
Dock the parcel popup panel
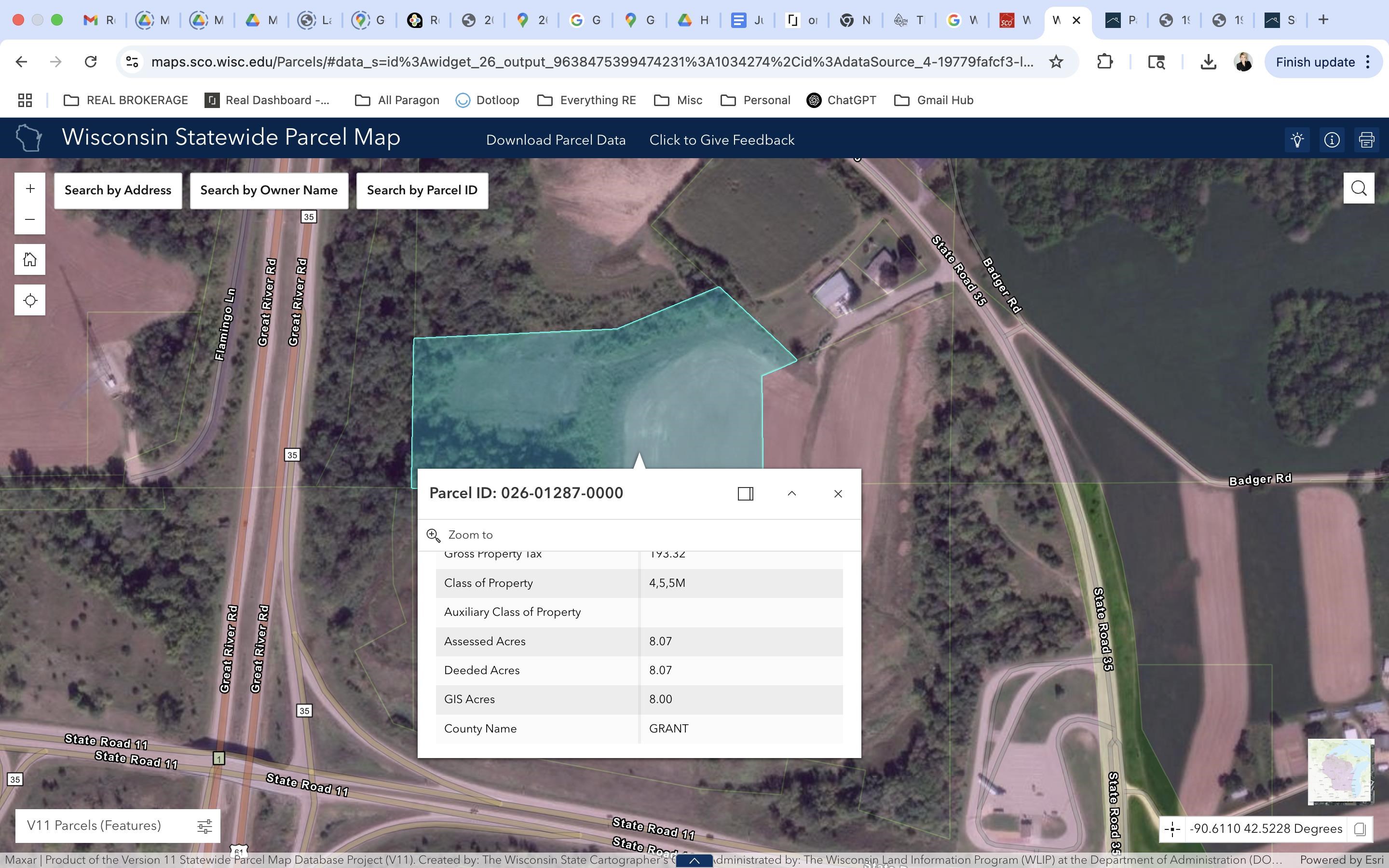pyautogui.click(x=745, y=494)
